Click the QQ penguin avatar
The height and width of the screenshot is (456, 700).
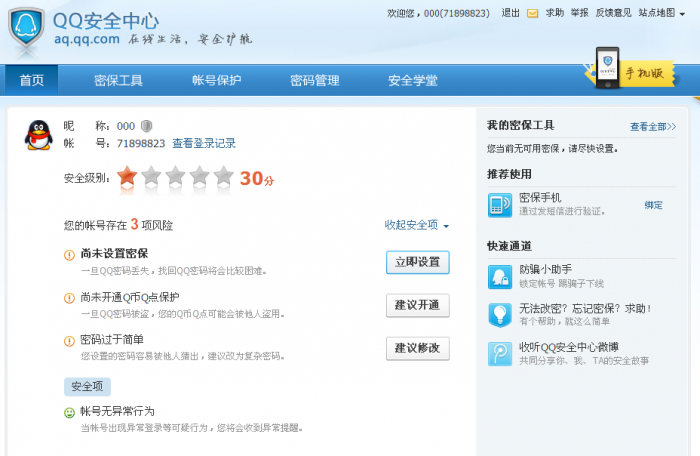(x=39, y=135)
